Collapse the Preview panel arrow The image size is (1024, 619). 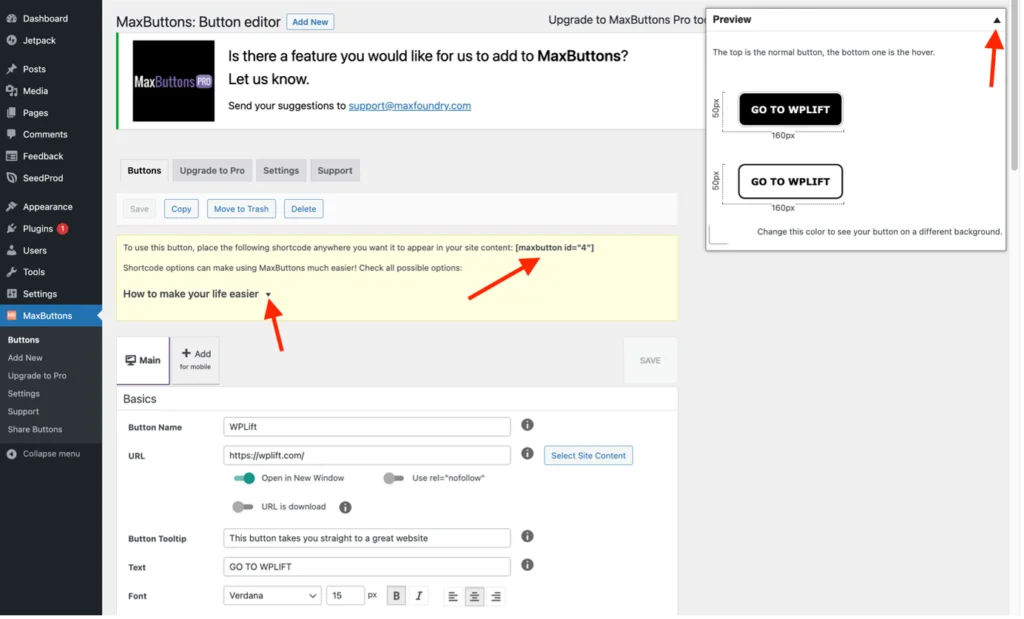click(x=997, y=20)
